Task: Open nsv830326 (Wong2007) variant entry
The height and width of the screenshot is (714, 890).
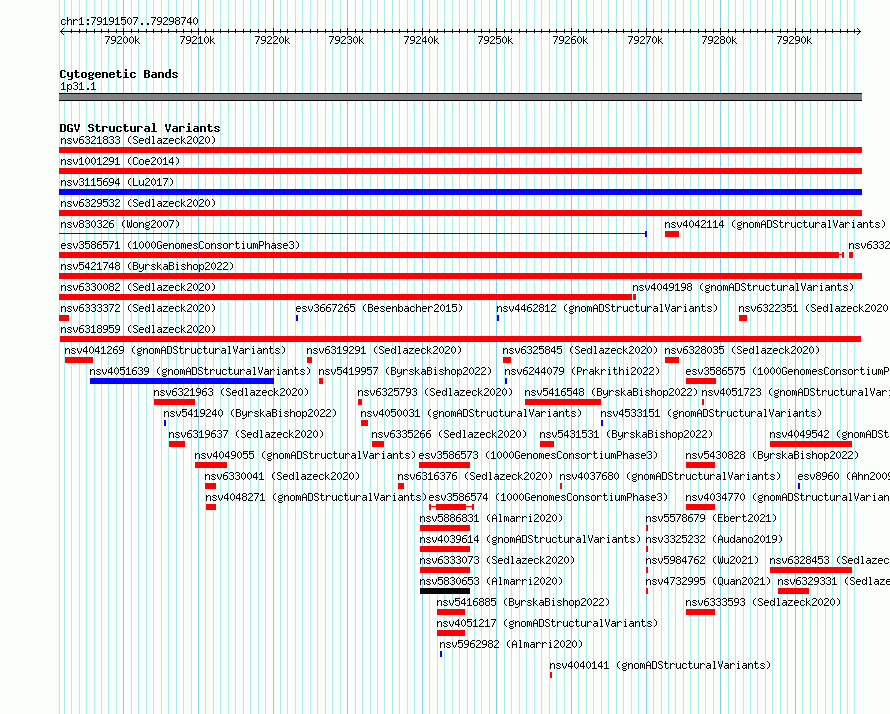Action: [120, 224]
